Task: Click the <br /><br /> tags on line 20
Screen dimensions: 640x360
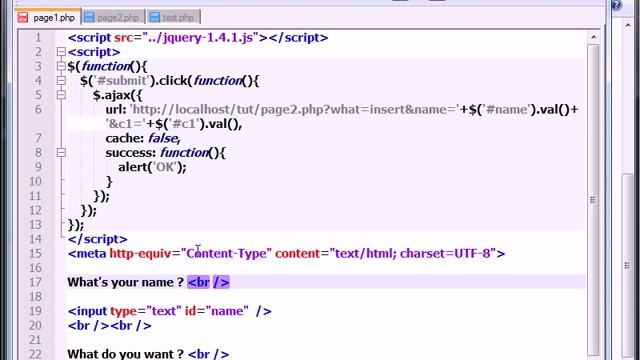Action: click(110, 325)
